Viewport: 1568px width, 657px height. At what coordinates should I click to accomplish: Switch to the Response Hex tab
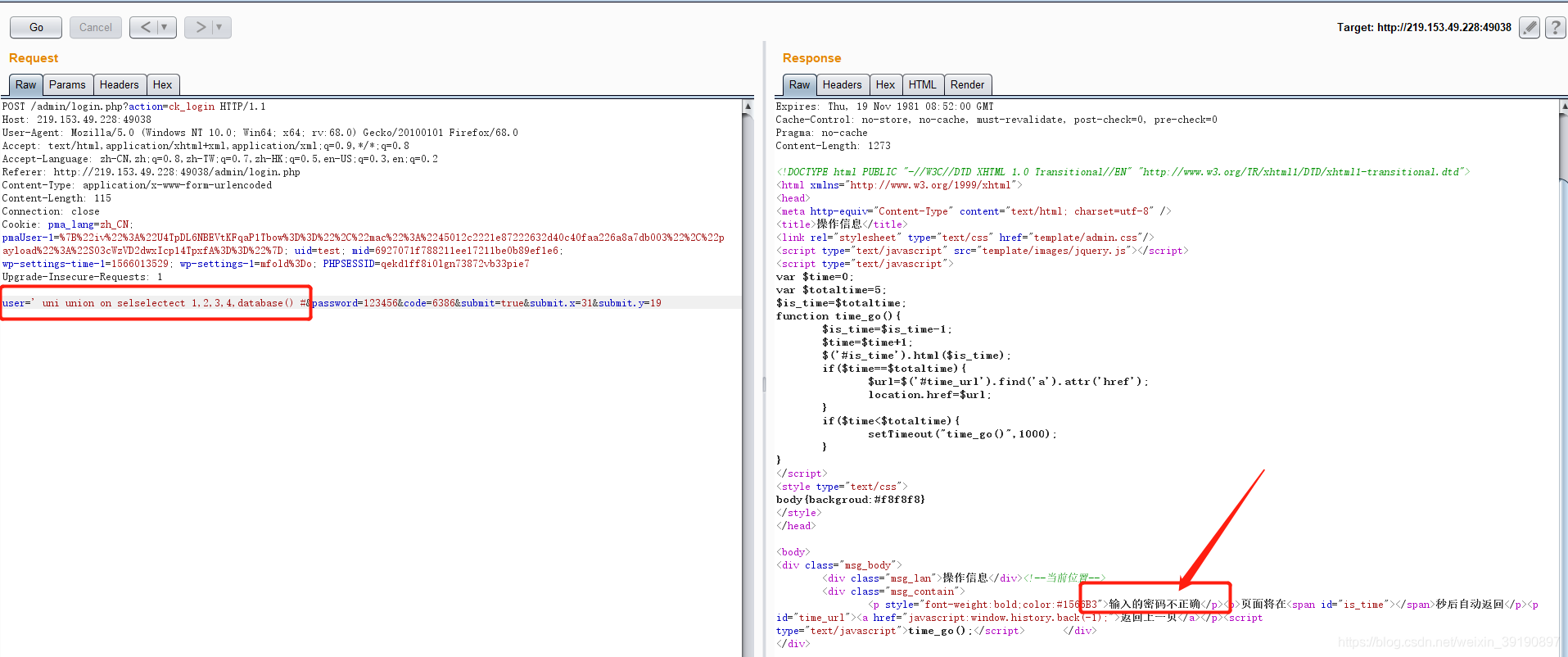coord(886,84)
